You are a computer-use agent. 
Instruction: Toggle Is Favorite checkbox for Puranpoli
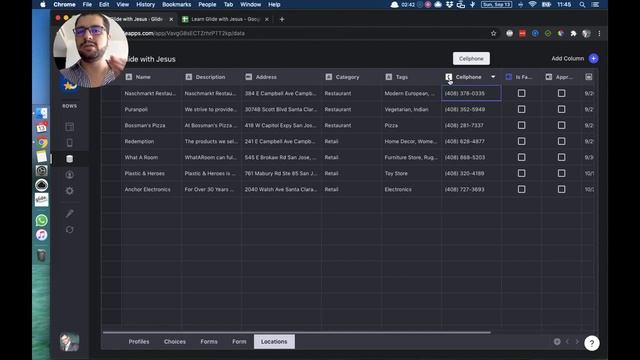tap(521, 109)
